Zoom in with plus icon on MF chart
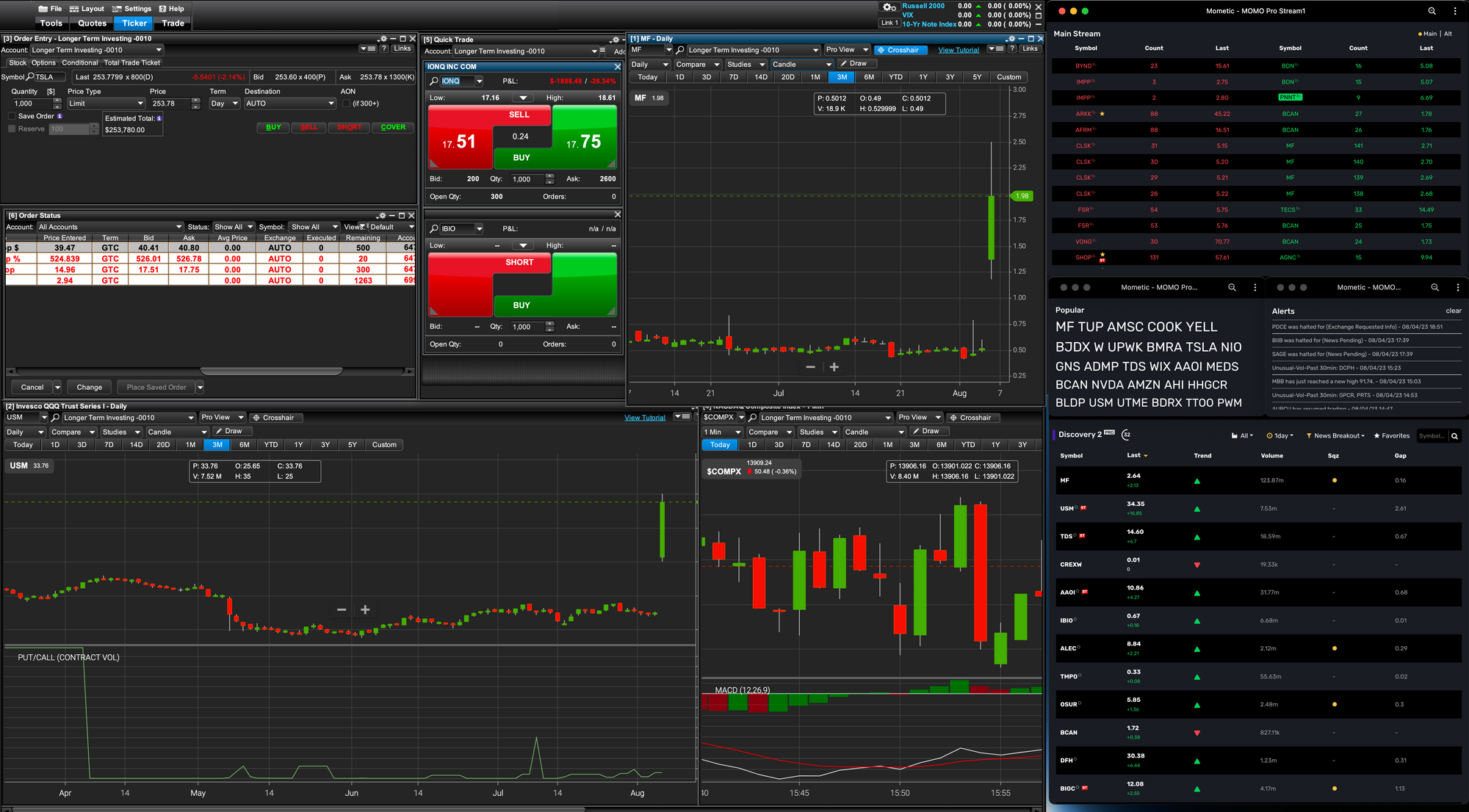This screenshot has height=812, width=1469. click(x=834, y=367)
